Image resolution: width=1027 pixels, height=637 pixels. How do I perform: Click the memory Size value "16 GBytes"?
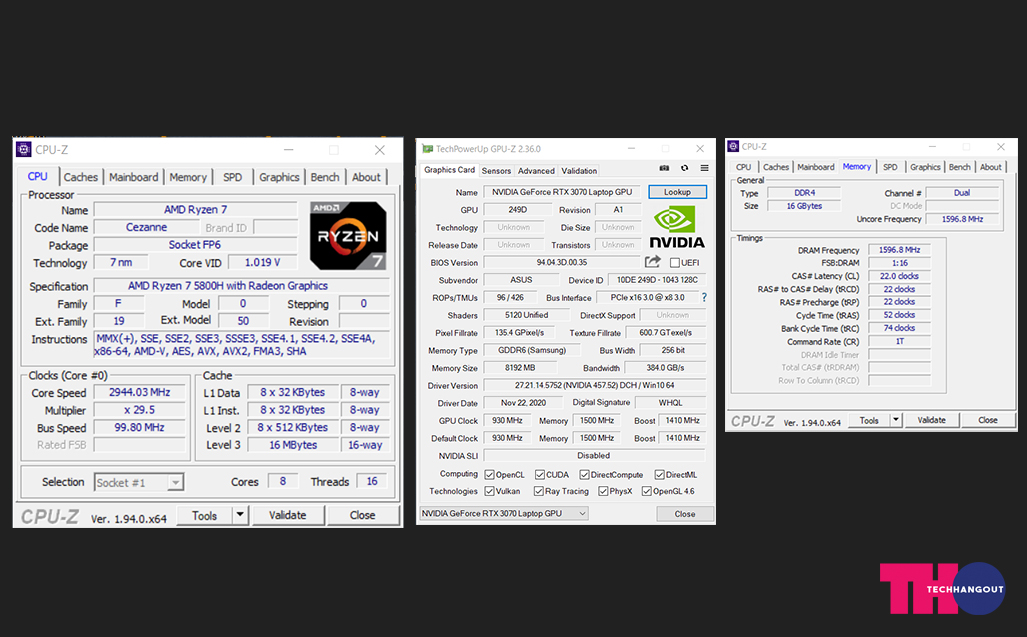click(x=804, y=206)
